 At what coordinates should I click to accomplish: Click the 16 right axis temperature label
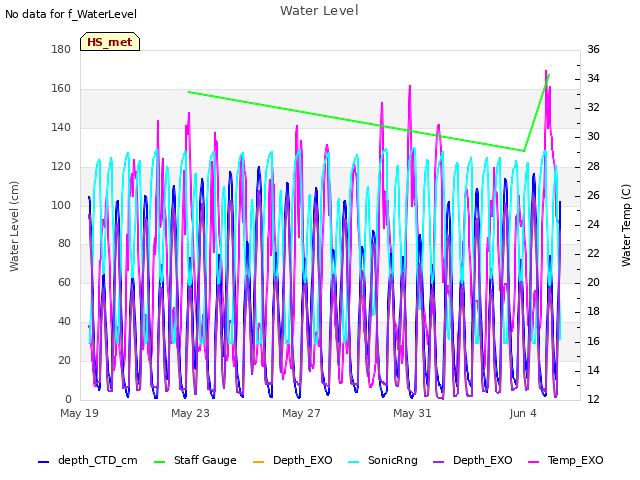(x=593, y=341)
